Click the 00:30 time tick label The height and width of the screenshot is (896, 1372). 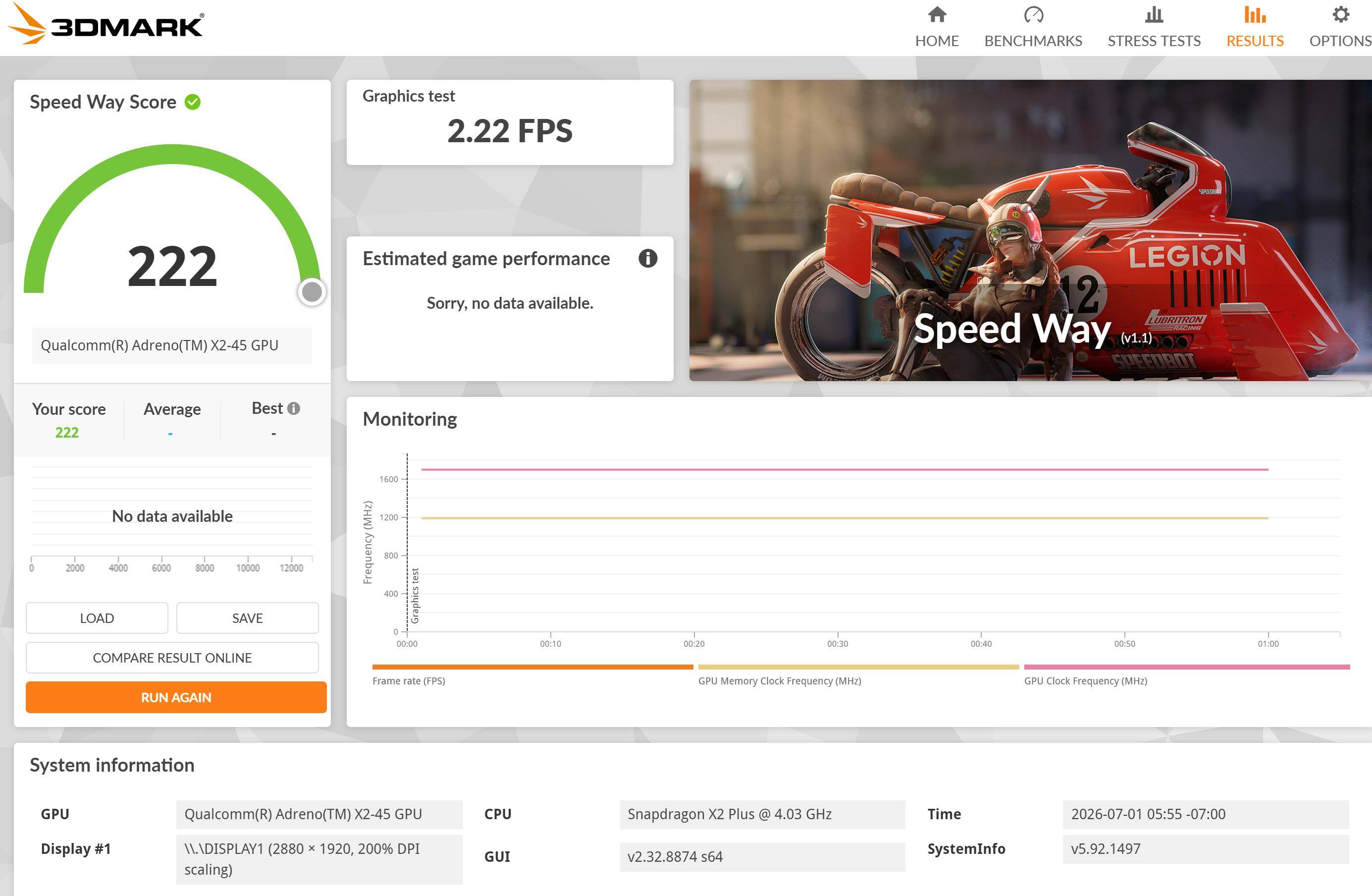(x=838, y=644)
